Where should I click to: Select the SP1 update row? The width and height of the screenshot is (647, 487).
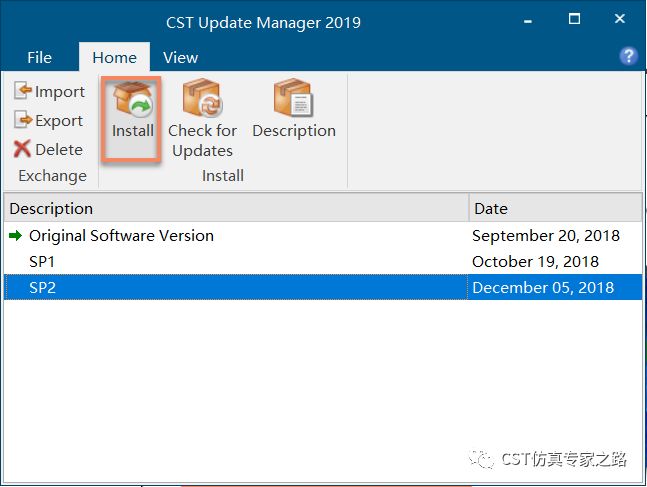(323, 262)
